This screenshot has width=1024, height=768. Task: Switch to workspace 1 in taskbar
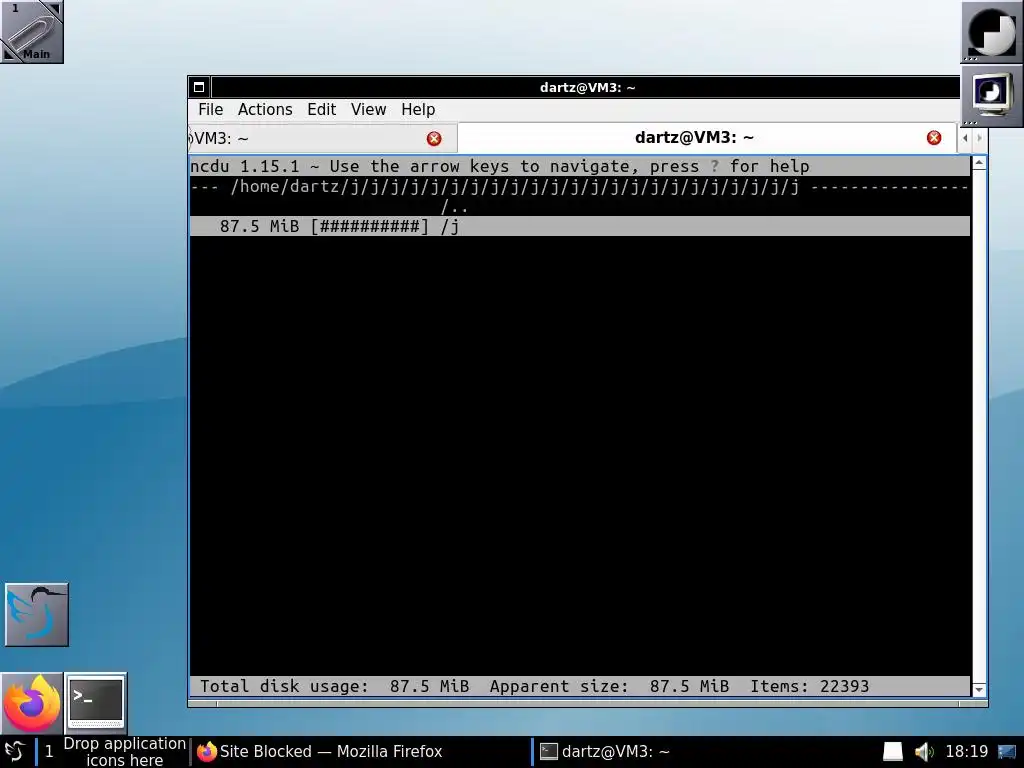(49, 752)
